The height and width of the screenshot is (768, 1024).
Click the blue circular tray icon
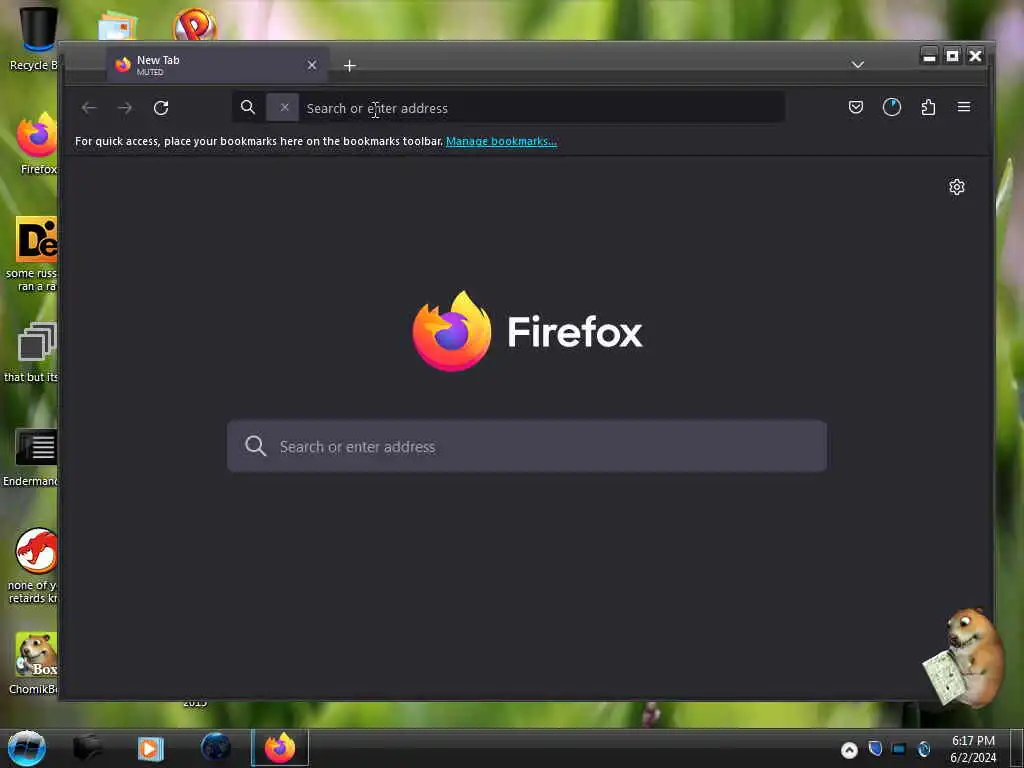[923, 749]
